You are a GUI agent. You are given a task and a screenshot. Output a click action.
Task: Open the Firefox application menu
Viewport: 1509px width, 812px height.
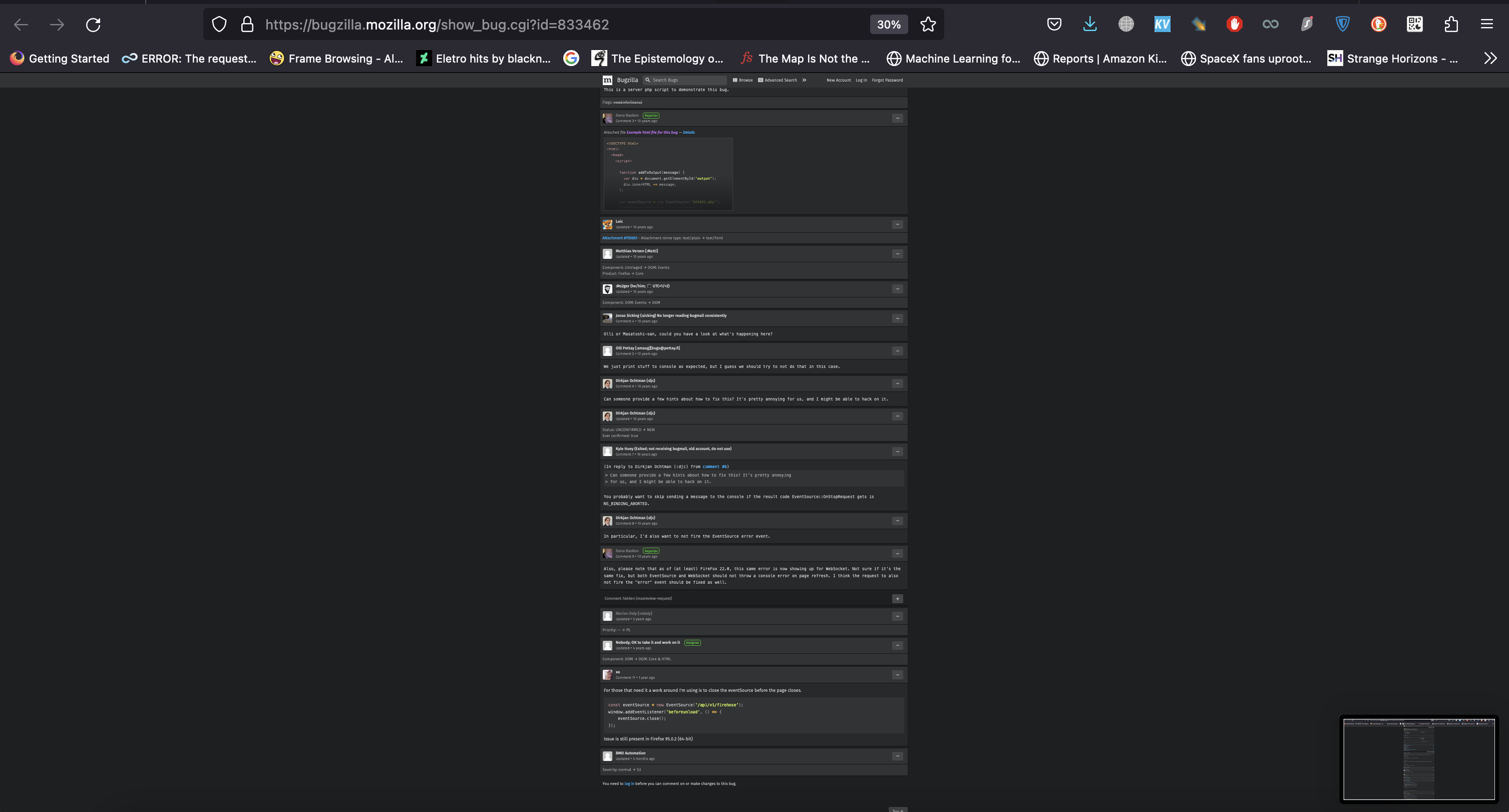pos(1487,24)
